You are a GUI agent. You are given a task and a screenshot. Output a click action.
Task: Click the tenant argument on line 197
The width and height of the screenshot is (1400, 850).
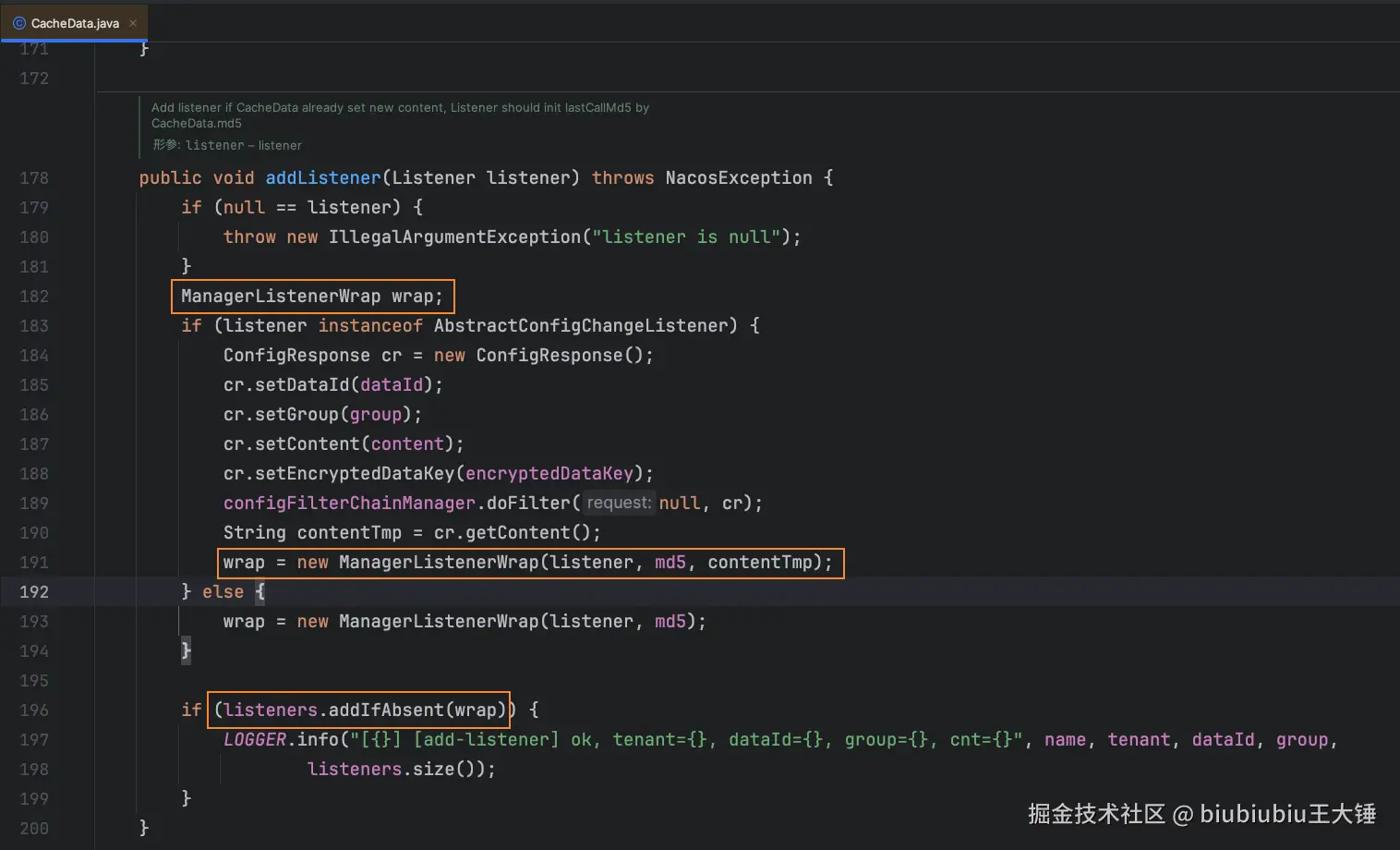[x=1139, y=740]
